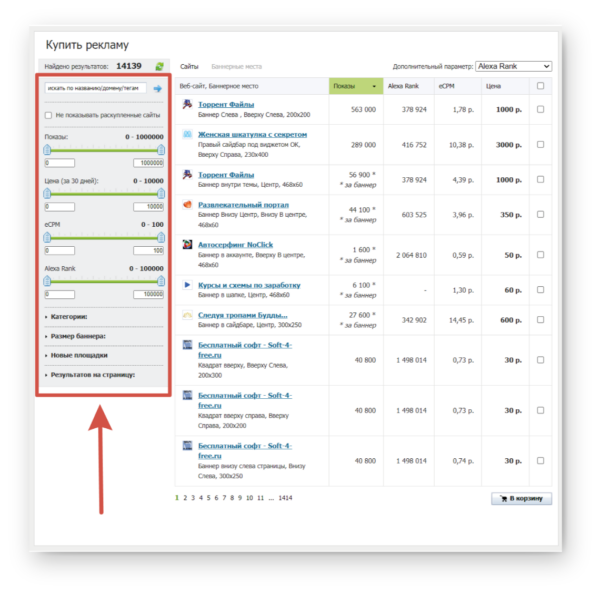Click the В корзину button
The image size is (600, 594).
(x=521, y=498)
